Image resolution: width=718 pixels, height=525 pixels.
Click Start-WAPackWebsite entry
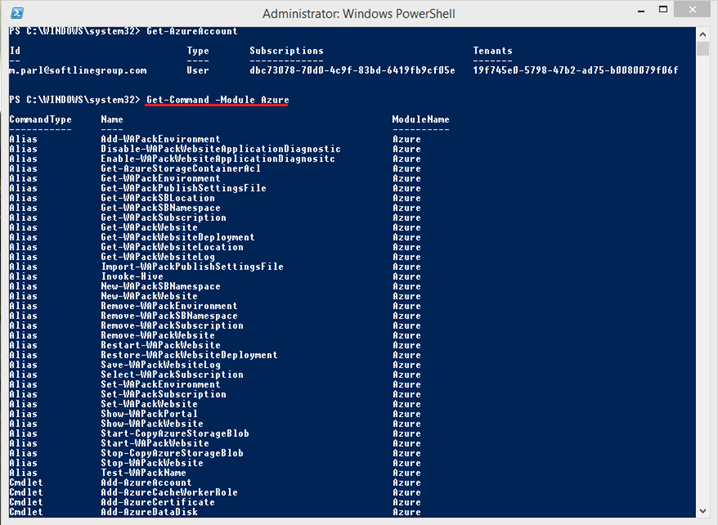coord(155,444)
